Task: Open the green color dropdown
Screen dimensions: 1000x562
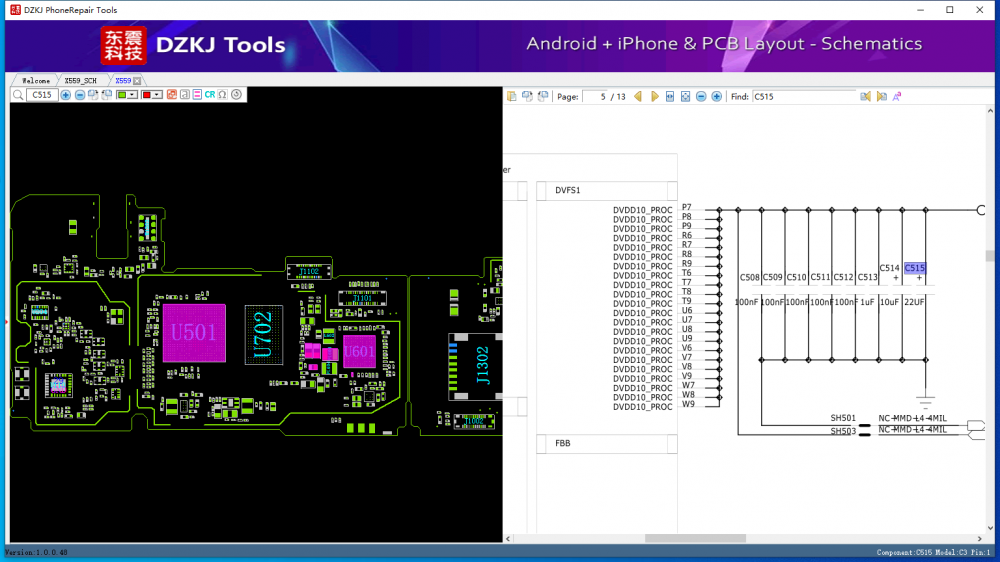Action: [x=133, y=95]
